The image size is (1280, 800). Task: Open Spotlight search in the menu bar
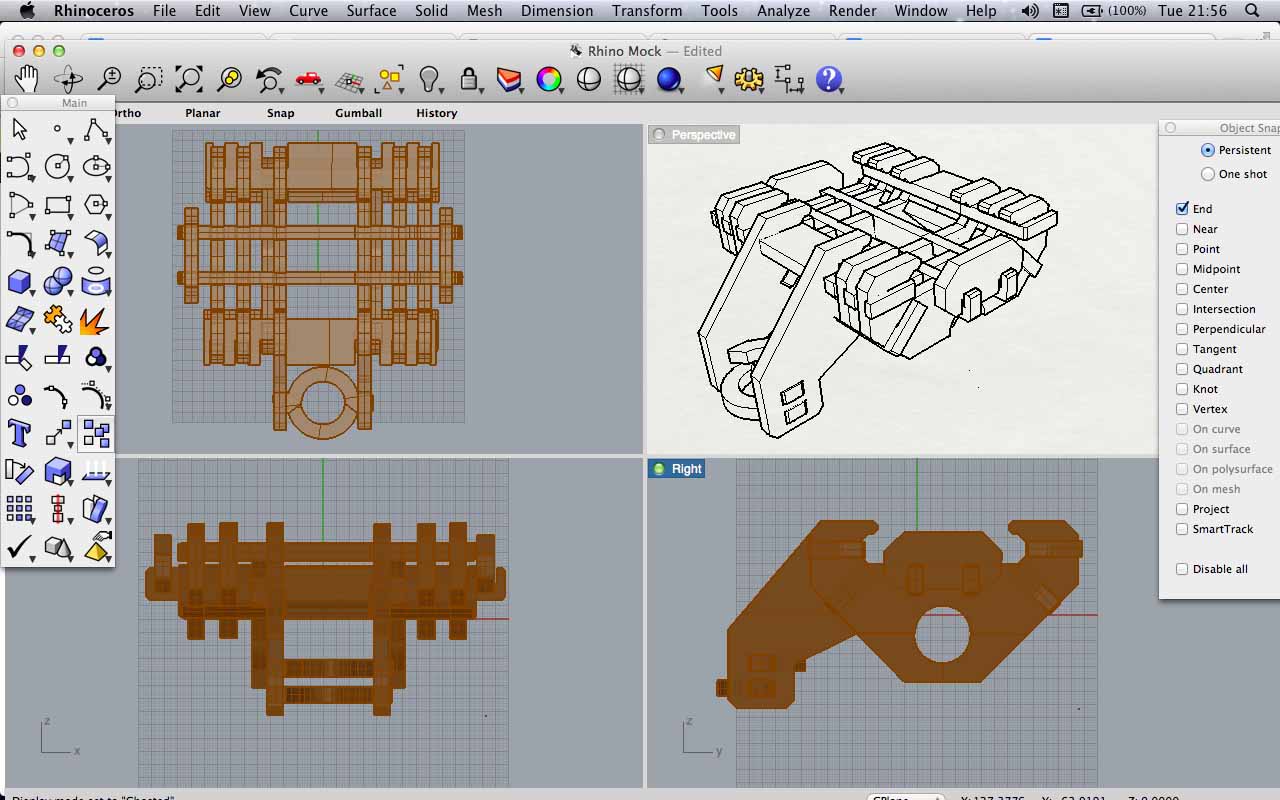pyautogui.click(x=1252, y=11)
